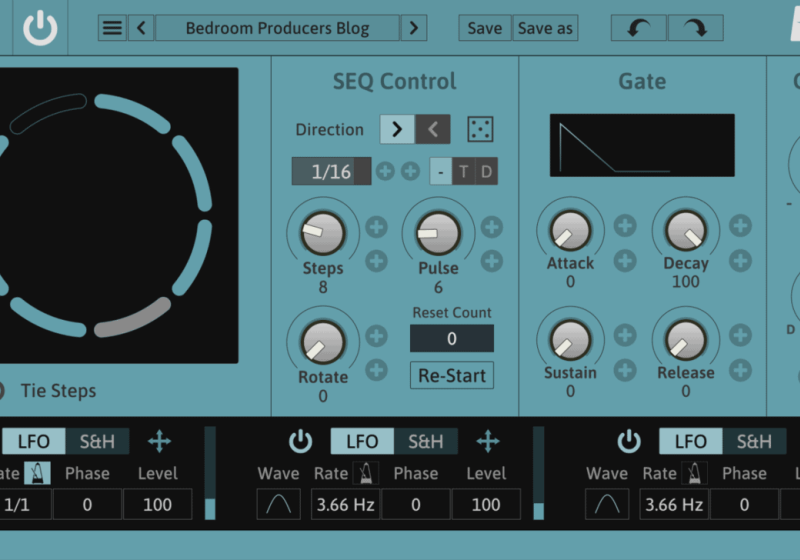Click the dice randomize direction icon

[x=481, y=129]
